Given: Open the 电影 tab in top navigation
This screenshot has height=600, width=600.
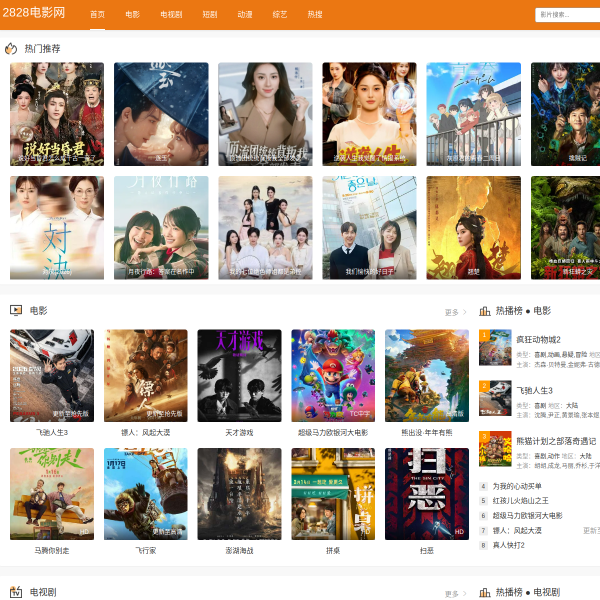Looking at the screenshot, I should [x=132, y=15].
